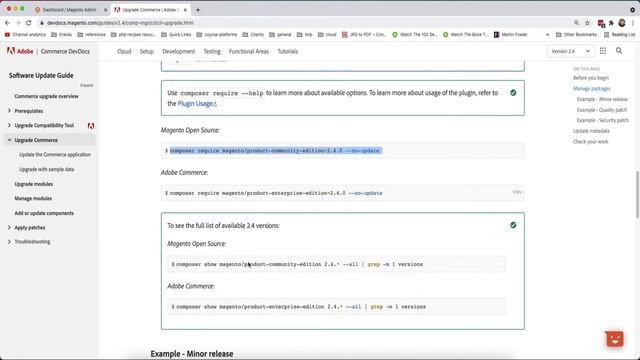This screenshot has height=360, width=640.
Task: Expand the Apply patches section
Action: point(9,227)
